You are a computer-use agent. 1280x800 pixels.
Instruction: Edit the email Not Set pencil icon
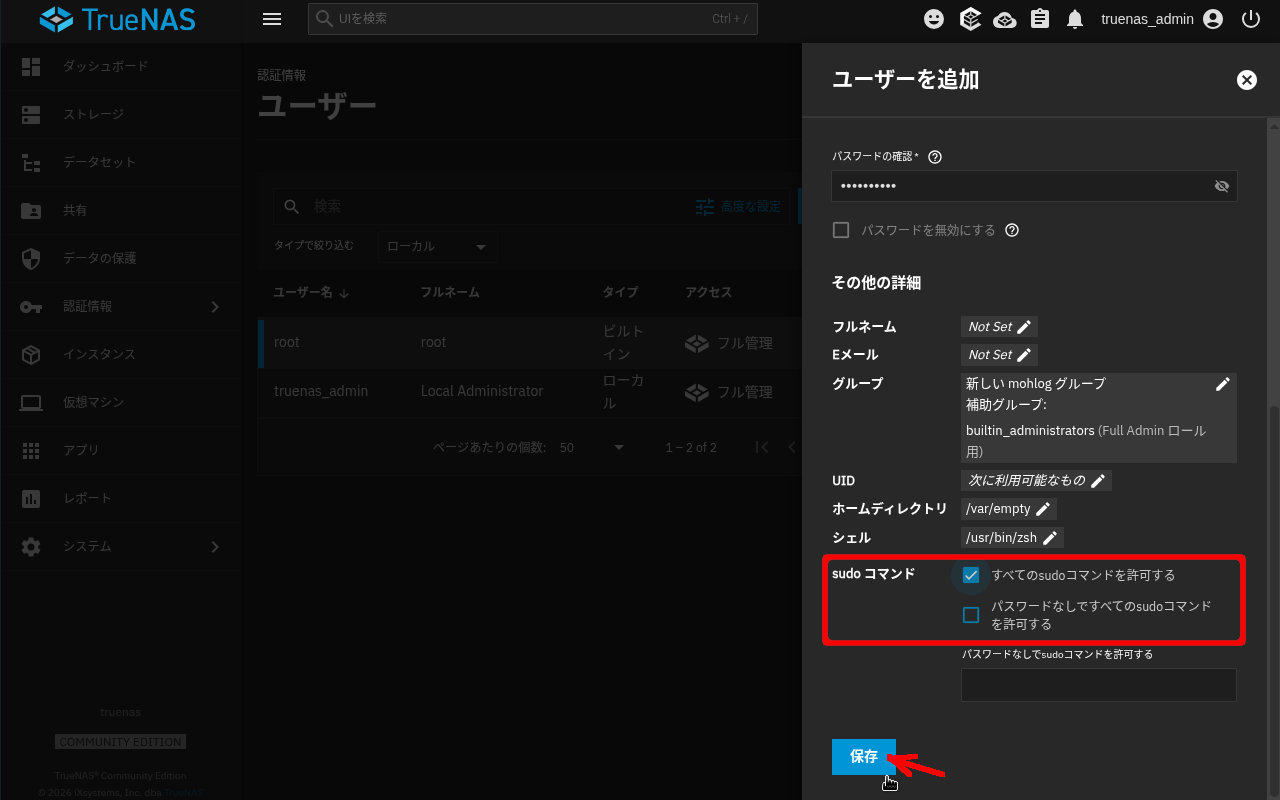(1024, 355)
